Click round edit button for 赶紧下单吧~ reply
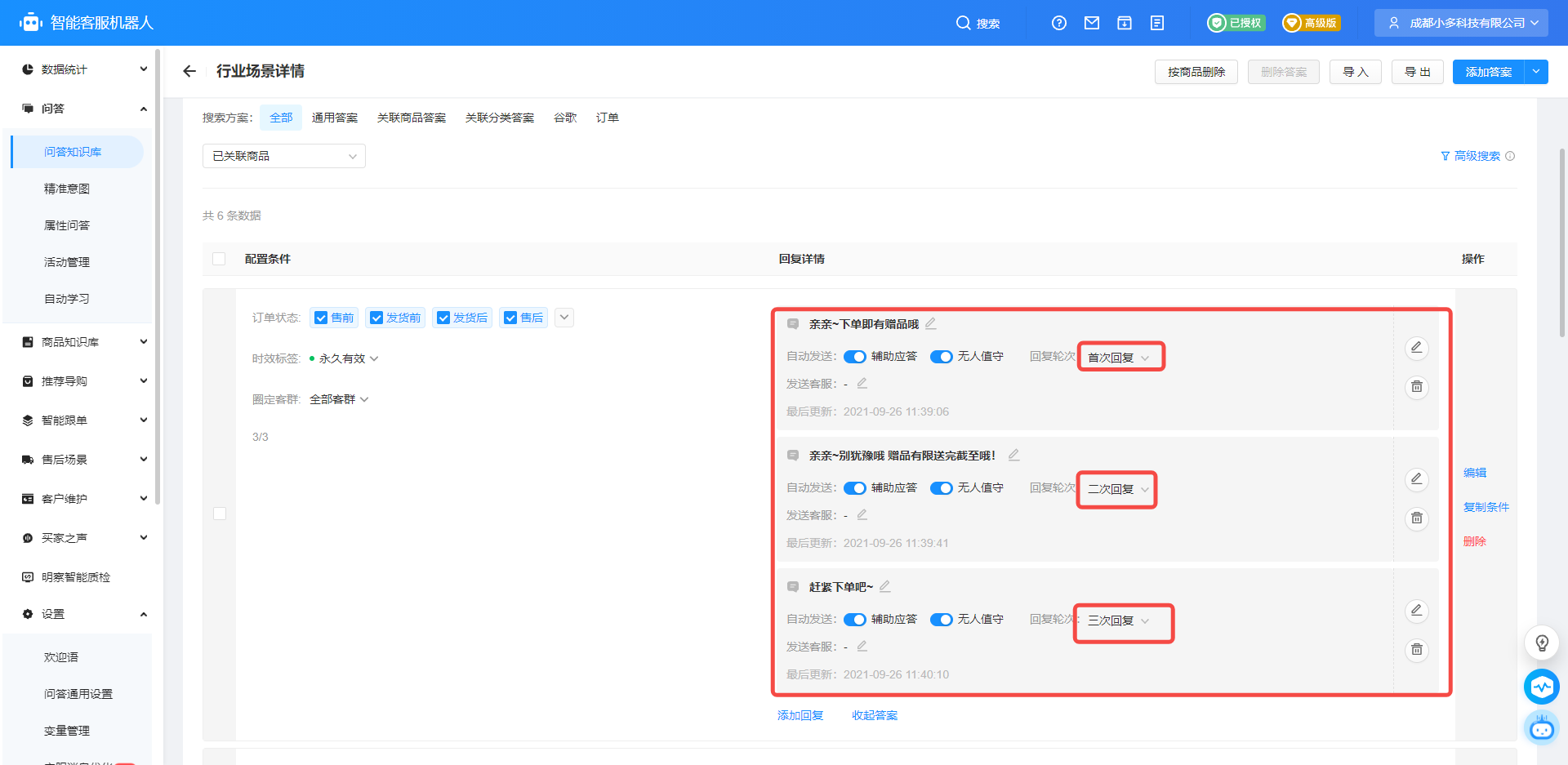 (1417, 611)
